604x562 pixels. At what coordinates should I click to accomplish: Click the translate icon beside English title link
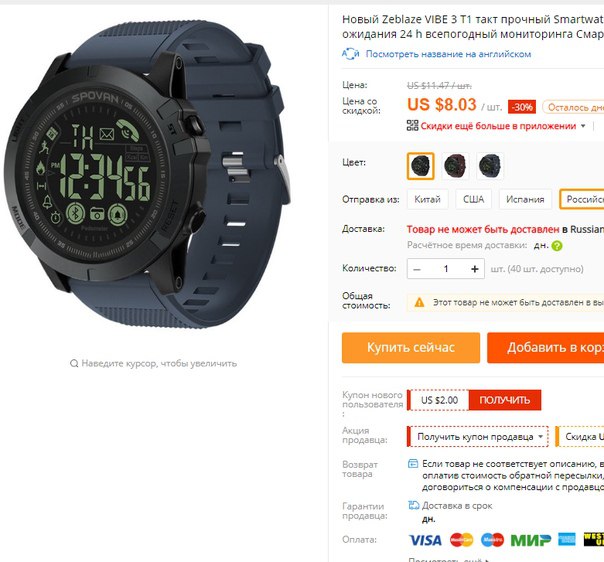point(351,54)
